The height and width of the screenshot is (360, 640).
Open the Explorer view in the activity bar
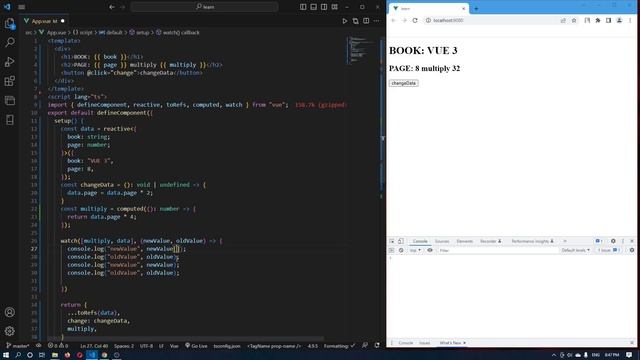coord(10,24)
